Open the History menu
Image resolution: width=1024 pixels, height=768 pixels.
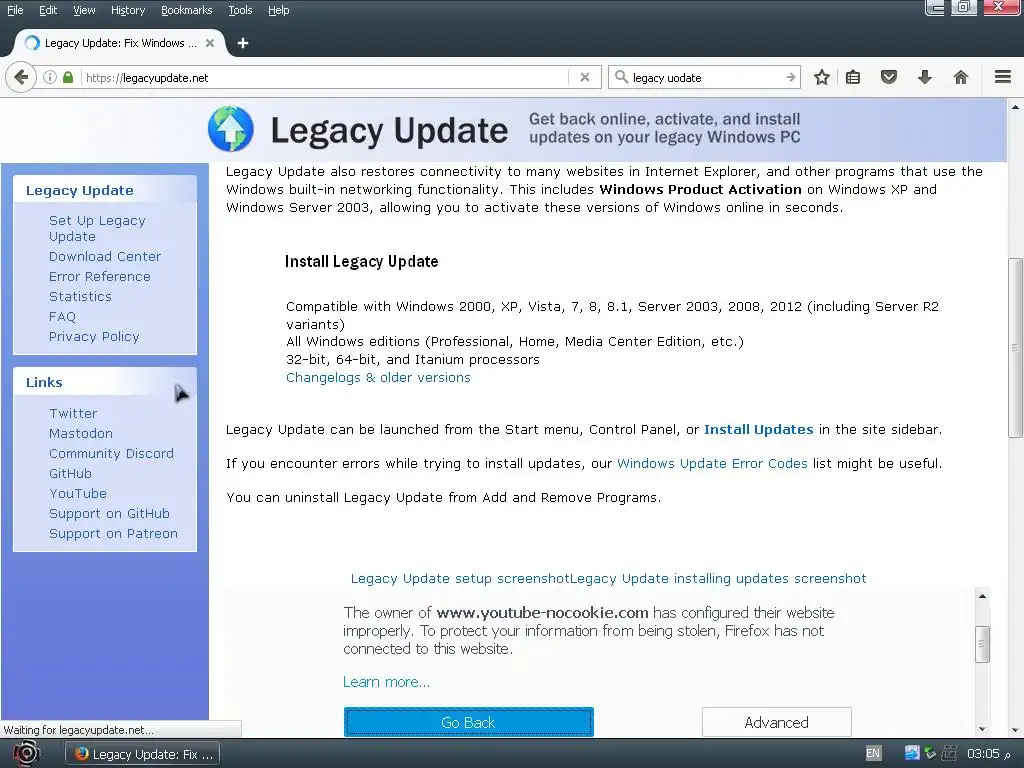(128, 10)
